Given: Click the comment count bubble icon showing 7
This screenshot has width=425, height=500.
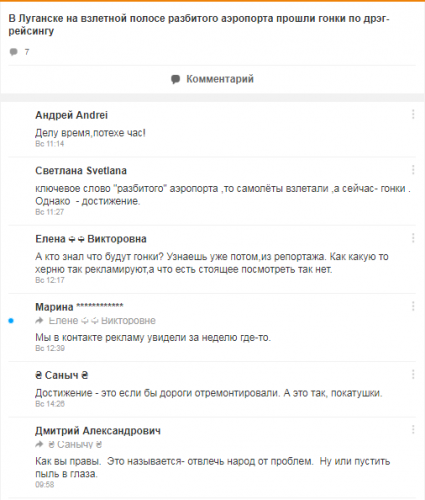Looking at the screenshot, I should (14, 52).
